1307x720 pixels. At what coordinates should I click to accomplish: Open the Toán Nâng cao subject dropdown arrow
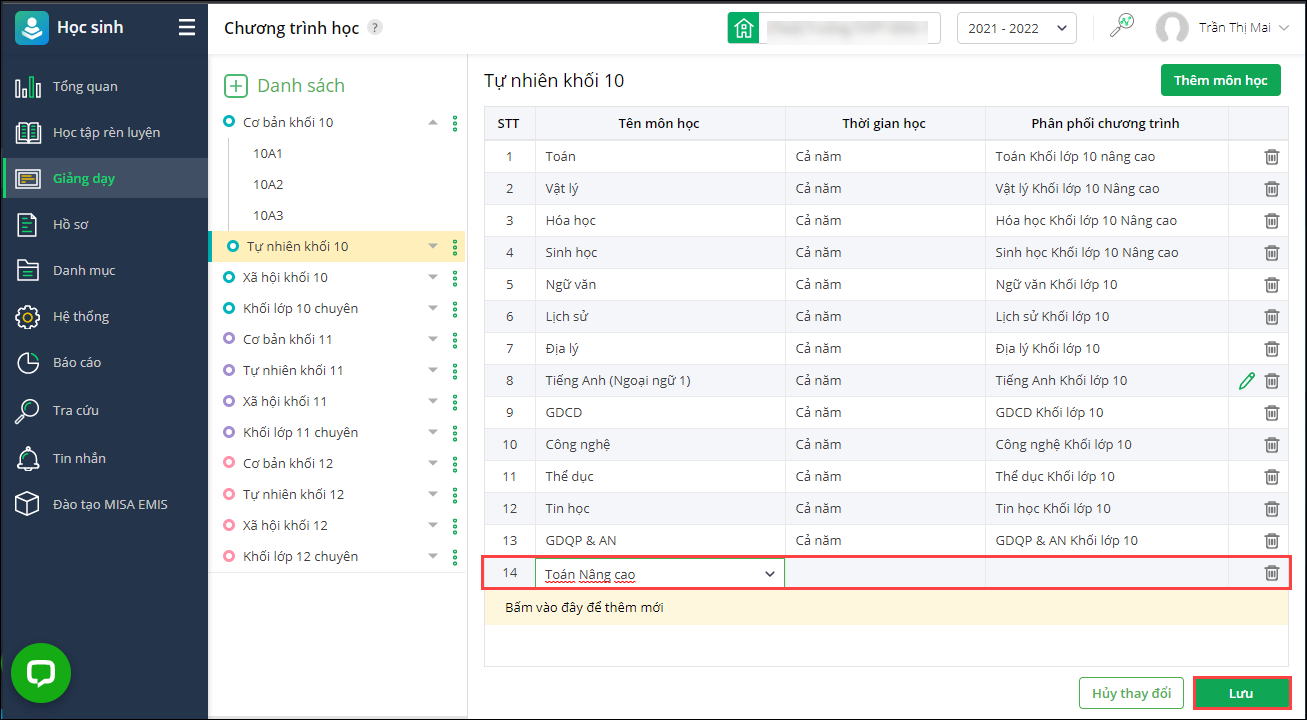click(x=770, y=574)
